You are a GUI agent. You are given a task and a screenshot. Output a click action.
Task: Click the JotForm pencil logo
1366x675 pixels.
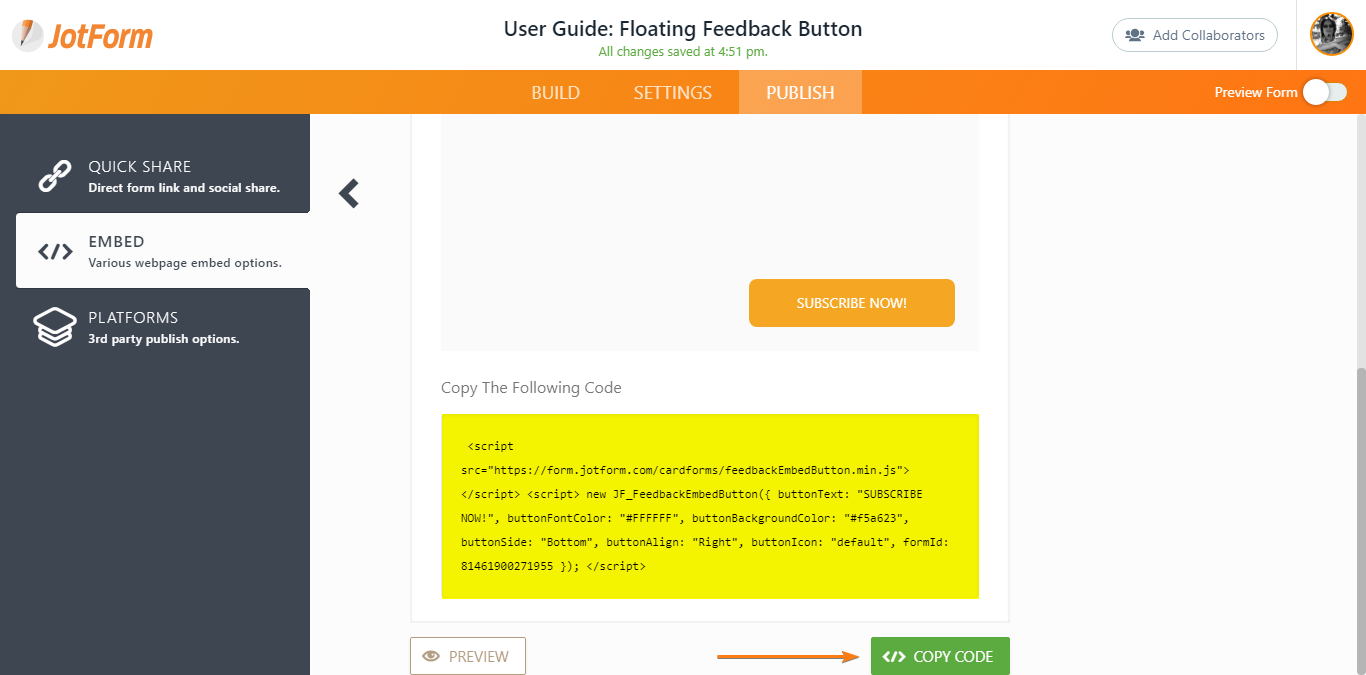coord(28,35)
